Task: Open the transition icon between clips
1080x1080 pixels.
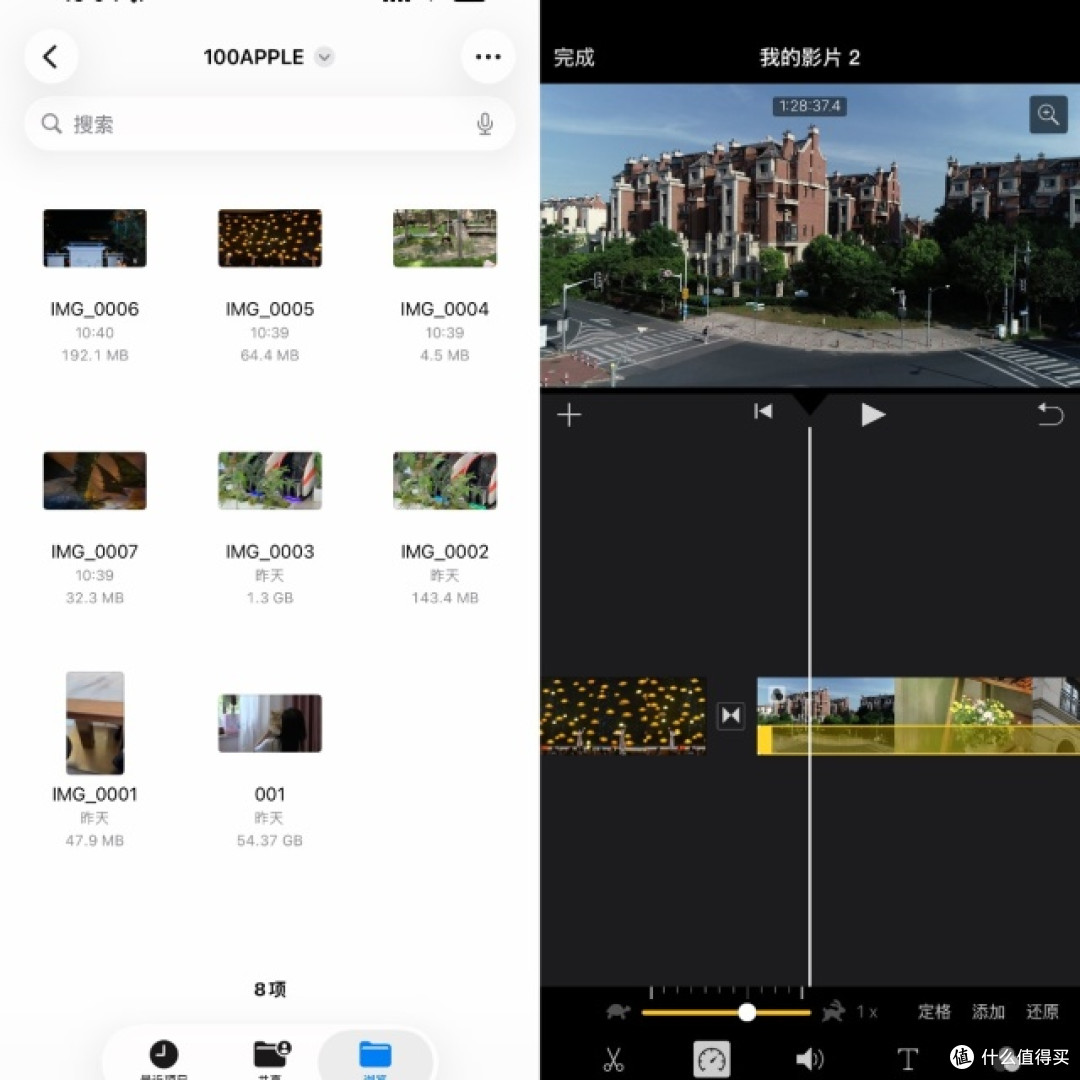Action: [731, 716]
